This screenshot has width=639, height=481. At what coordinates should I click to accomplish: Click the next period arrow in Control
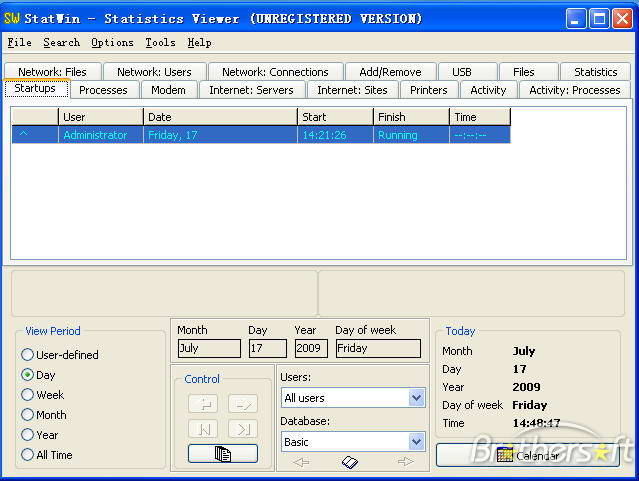click(242, 404)
